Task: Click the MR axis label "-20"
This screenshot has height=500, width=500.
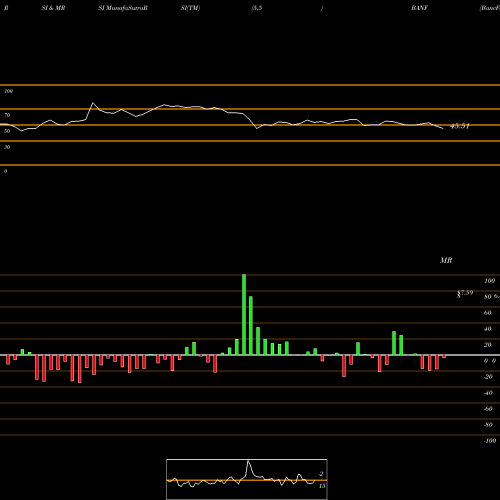Action: point(488,377)
